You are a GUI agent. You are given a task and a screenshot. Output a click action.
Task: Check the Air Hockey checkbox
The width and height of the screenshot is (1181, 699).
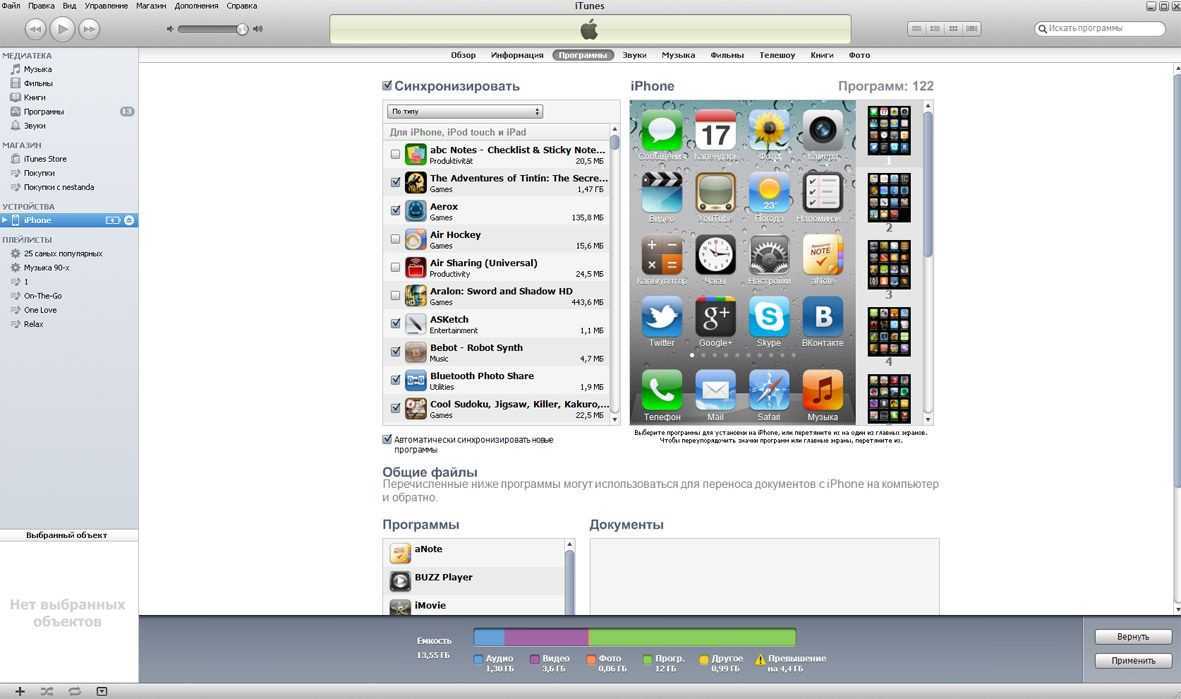click(395, 239)
